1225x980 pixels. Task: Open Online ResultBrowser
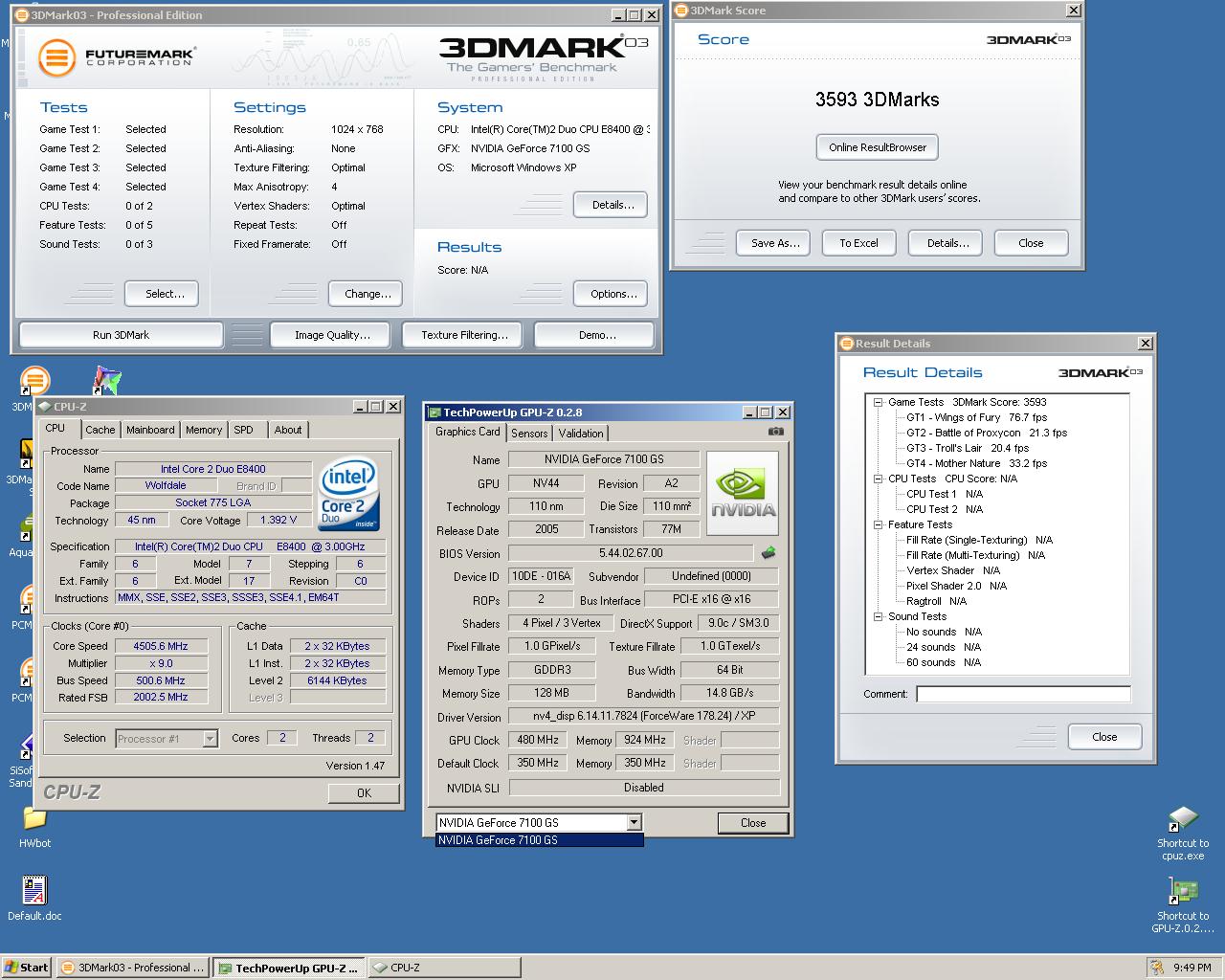coord(878,147)
